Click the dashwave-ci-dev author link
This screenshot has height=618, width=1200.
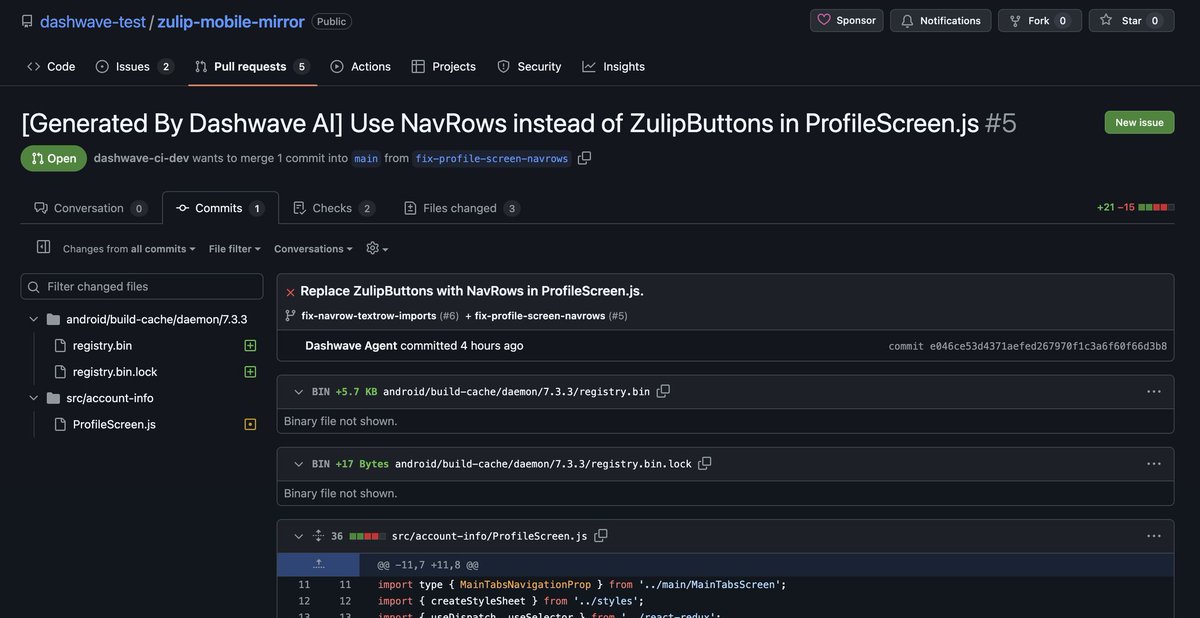coord(141,158)
